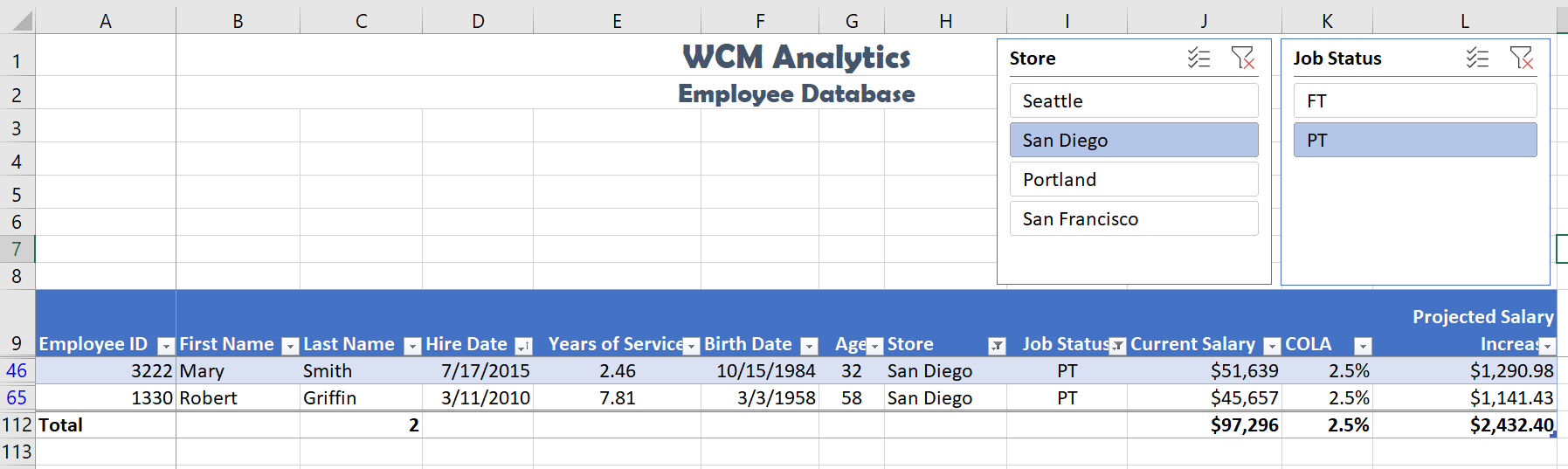Screen dimensions: 1568x469
Task: Toggle San Diego in Store slicer
Action: [1134, 140]
